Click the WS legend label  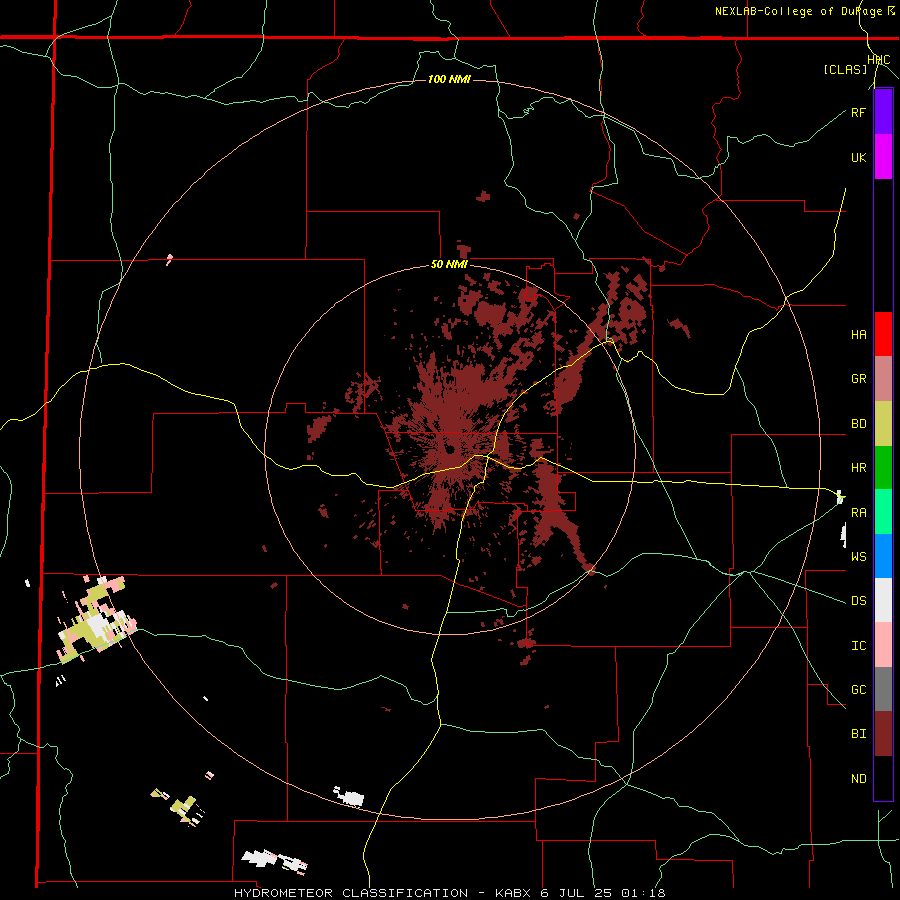[x=859, y=556]
